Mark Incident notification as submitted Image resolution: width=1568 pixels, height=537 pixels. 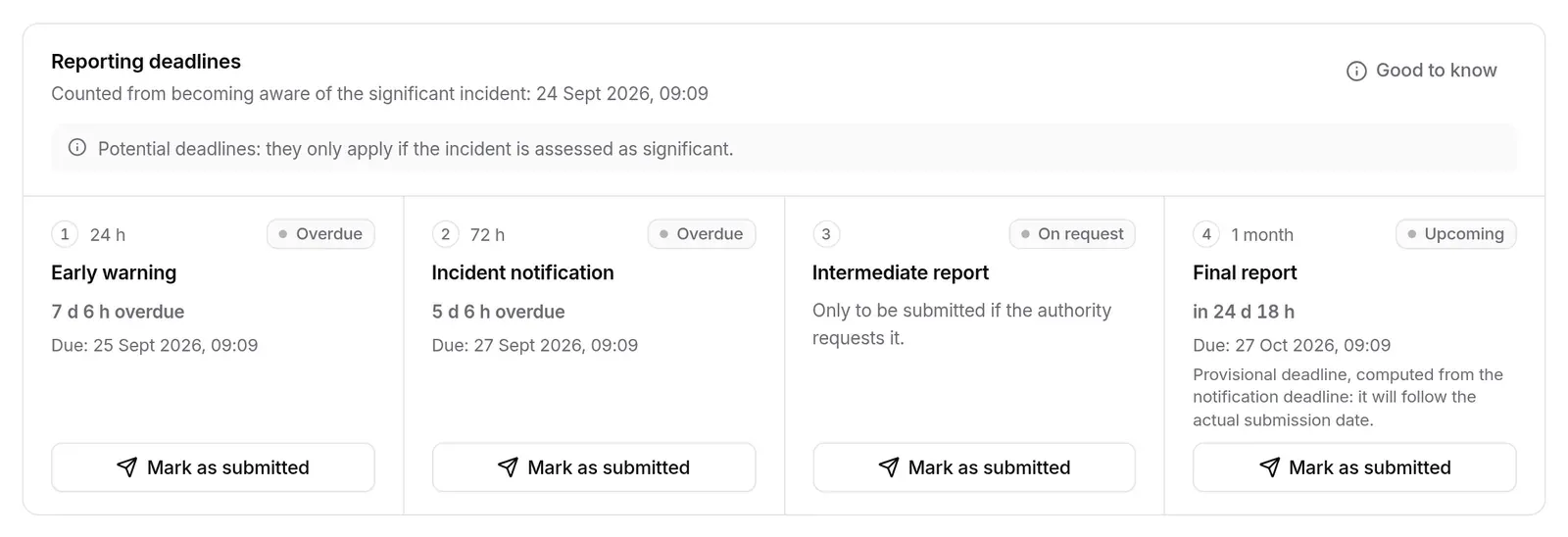[594, 467]
